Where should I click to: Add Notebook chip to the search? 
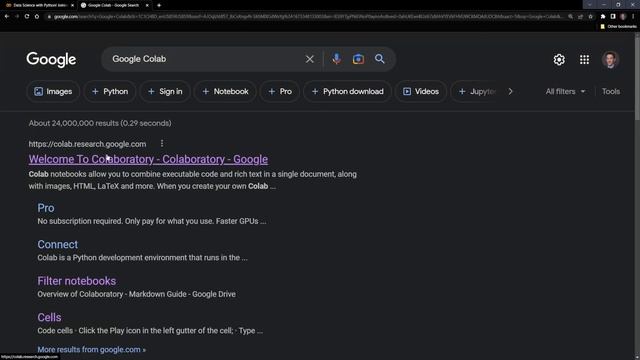coord(225,91)
